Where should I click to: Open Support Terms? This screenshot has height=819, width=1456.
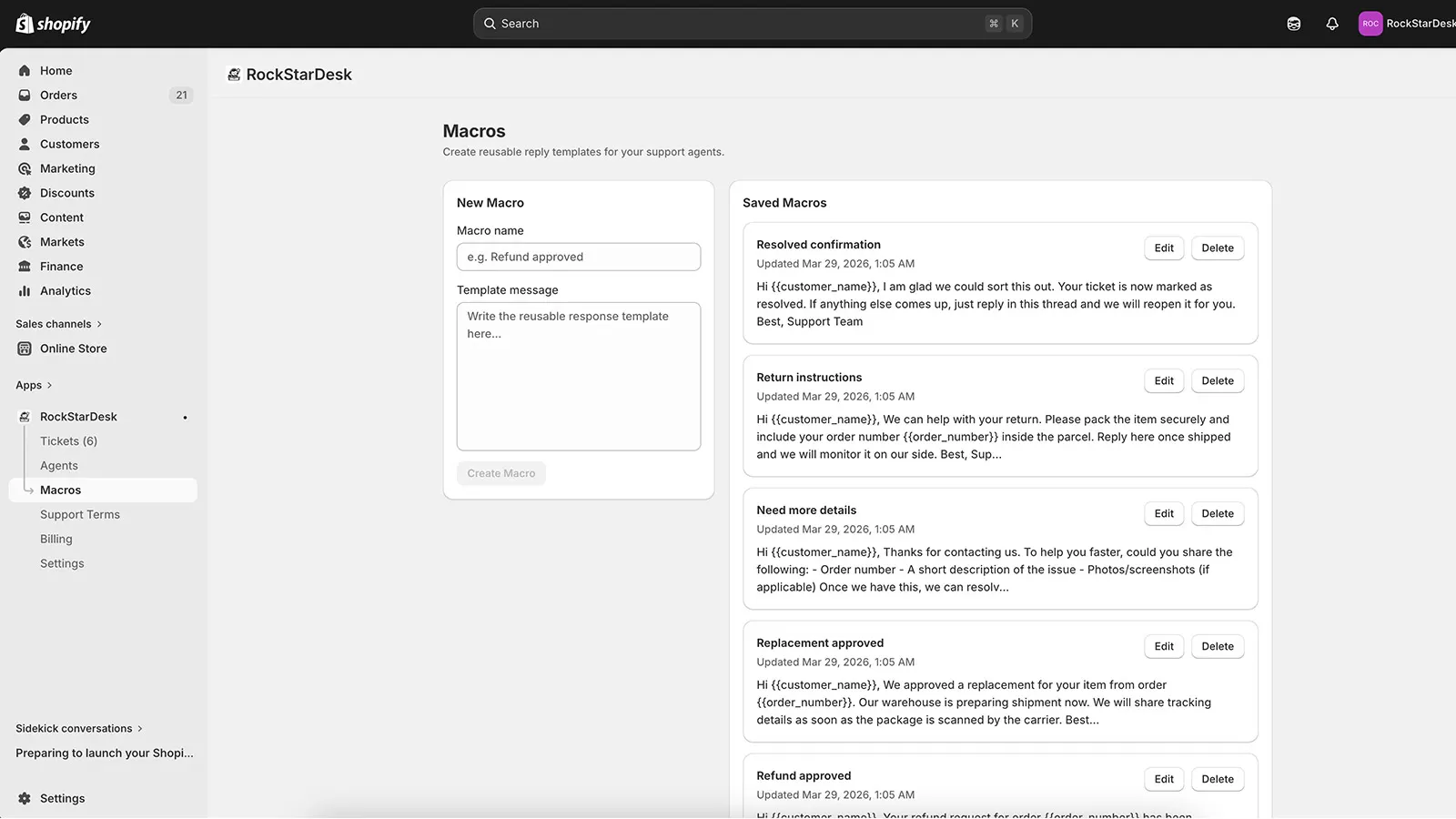pos(80,515)
